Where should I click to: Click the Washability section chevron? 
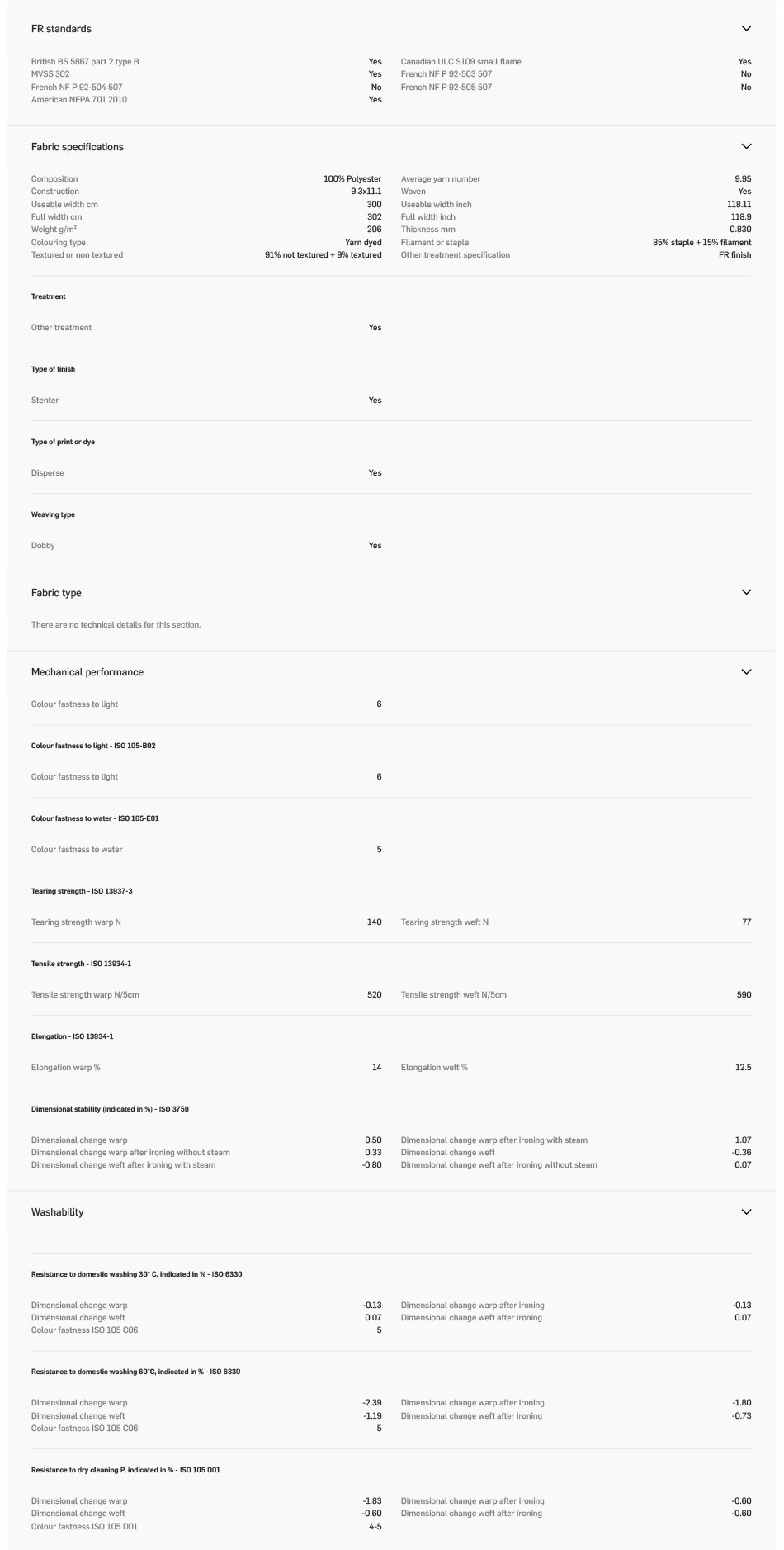tap(746, 1212)
